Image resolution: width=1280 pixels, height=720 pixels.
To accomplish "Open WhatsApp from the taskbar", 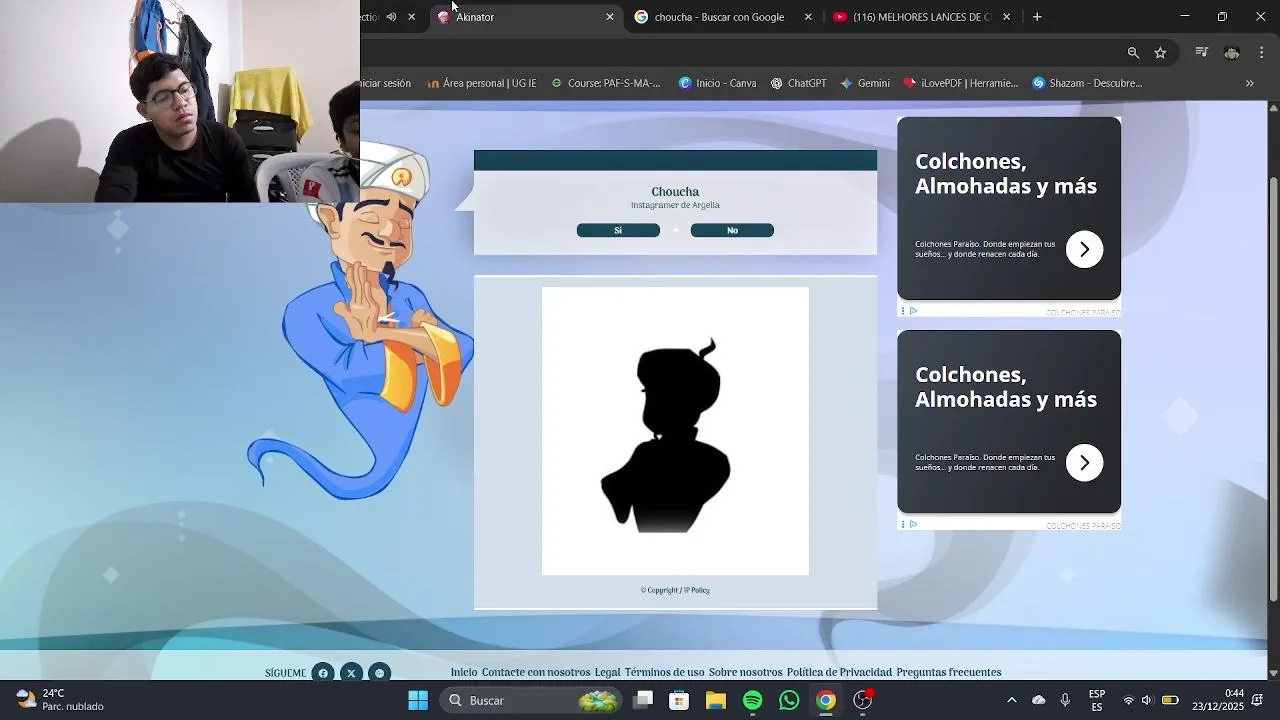I will pyautogui.click(x=789, y=700).
